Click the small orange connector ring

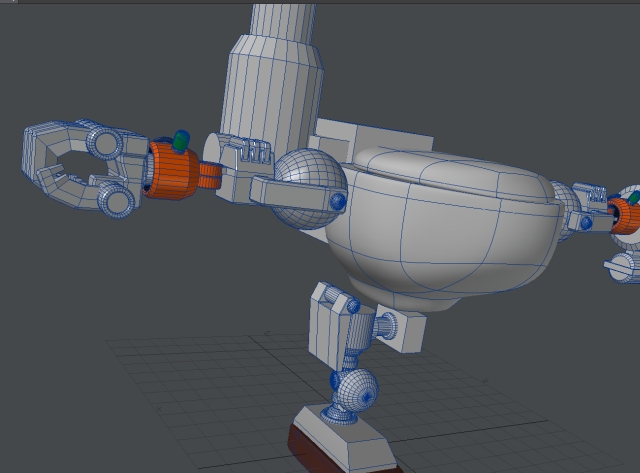[208, 174]
